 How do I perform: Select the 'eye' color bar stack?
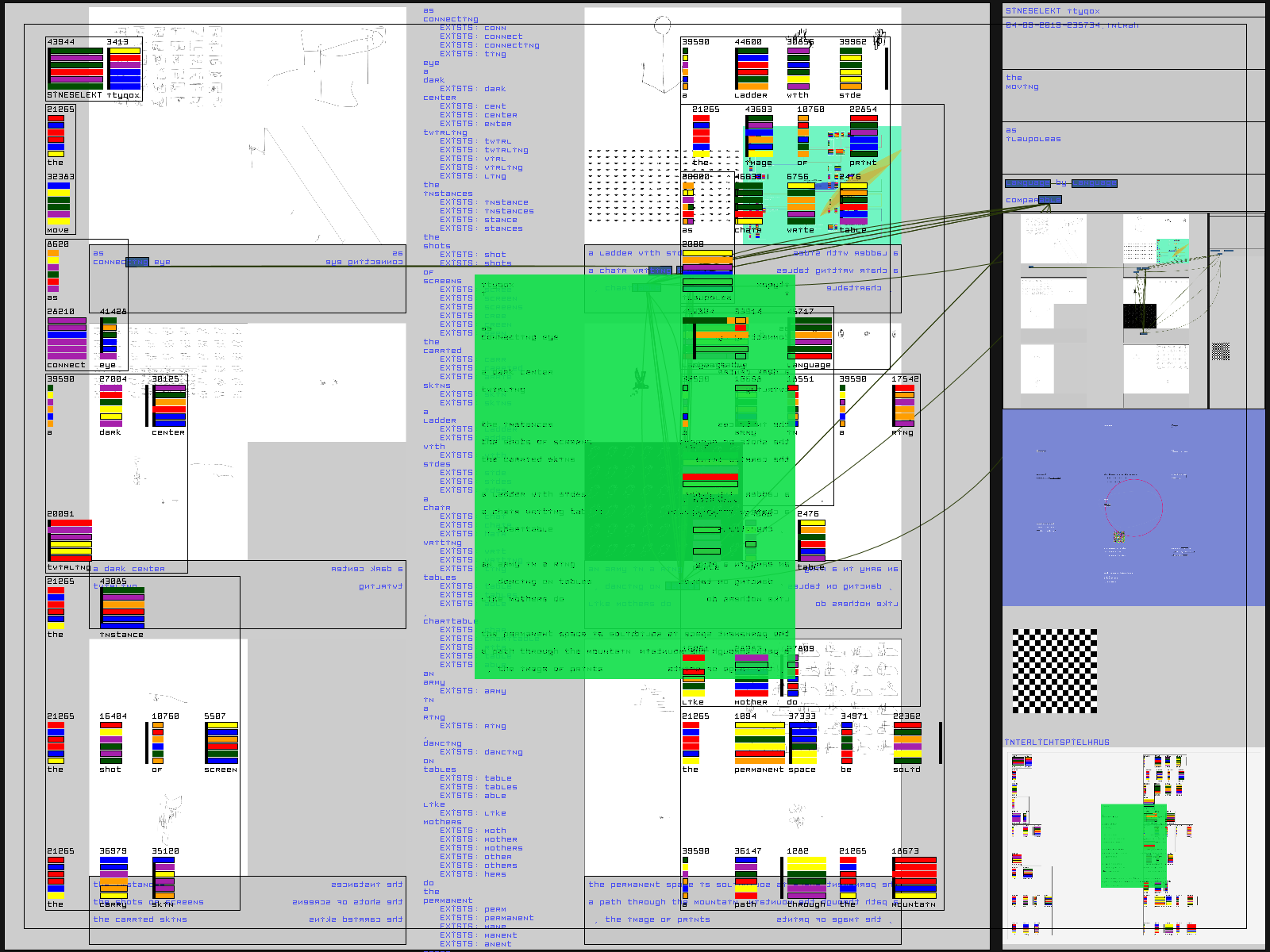[109, 339]
